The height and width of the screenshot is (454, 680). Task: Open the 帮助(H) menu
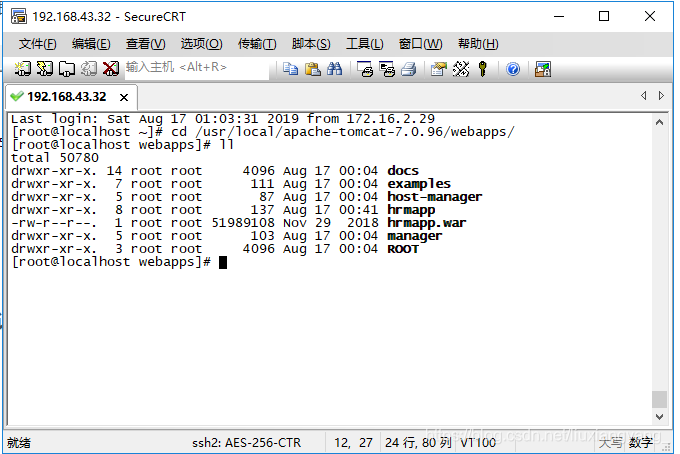(x=478, y=44)
